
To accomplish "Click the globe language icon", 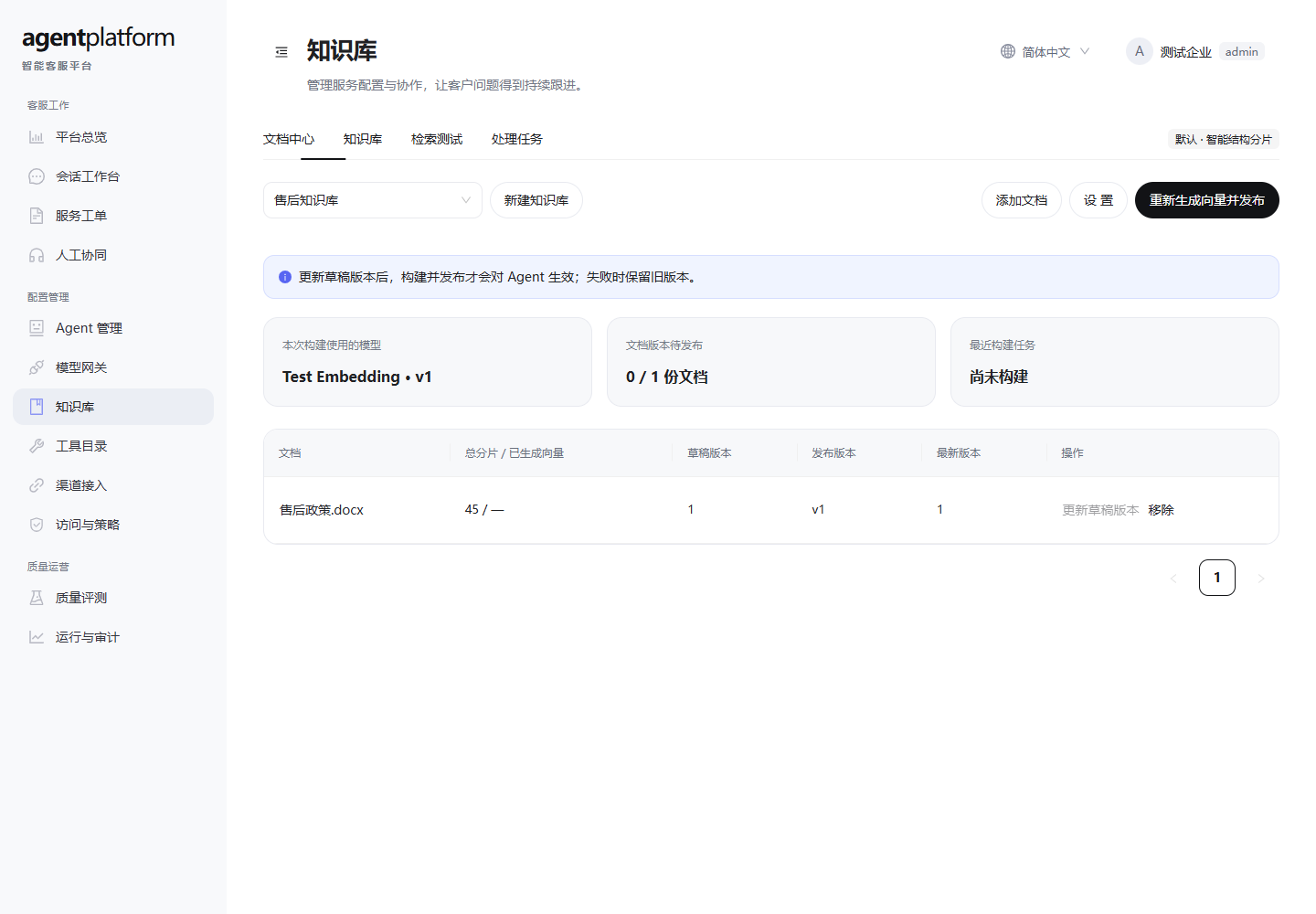I will [x=1008, y=51].
